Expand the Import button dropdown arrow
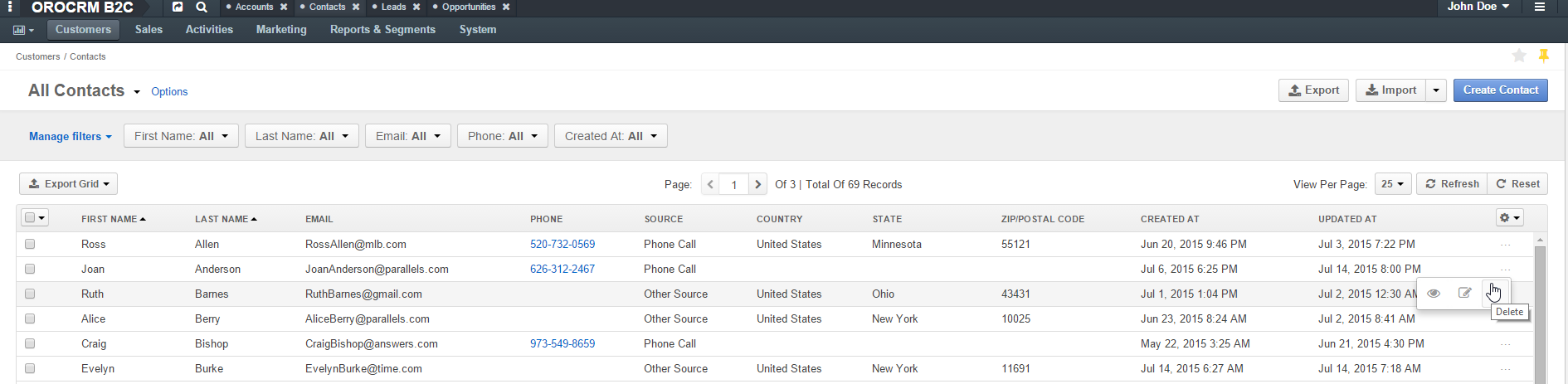The height and width of the screenshot is (384, 1568). pos(1436,90)
